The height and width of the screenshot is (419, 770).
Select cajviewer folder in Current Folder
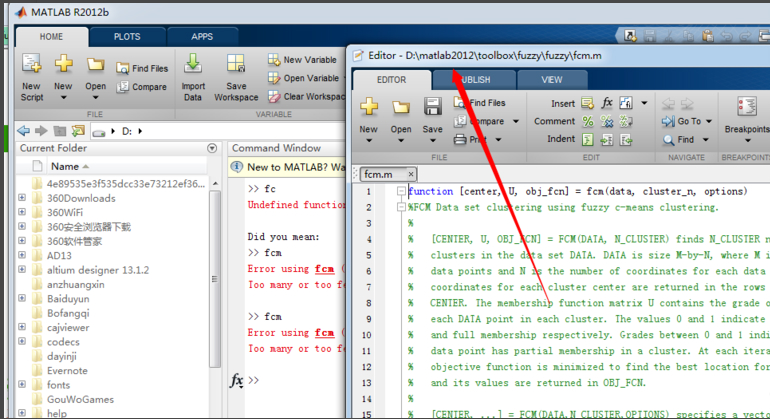(68, 327)
